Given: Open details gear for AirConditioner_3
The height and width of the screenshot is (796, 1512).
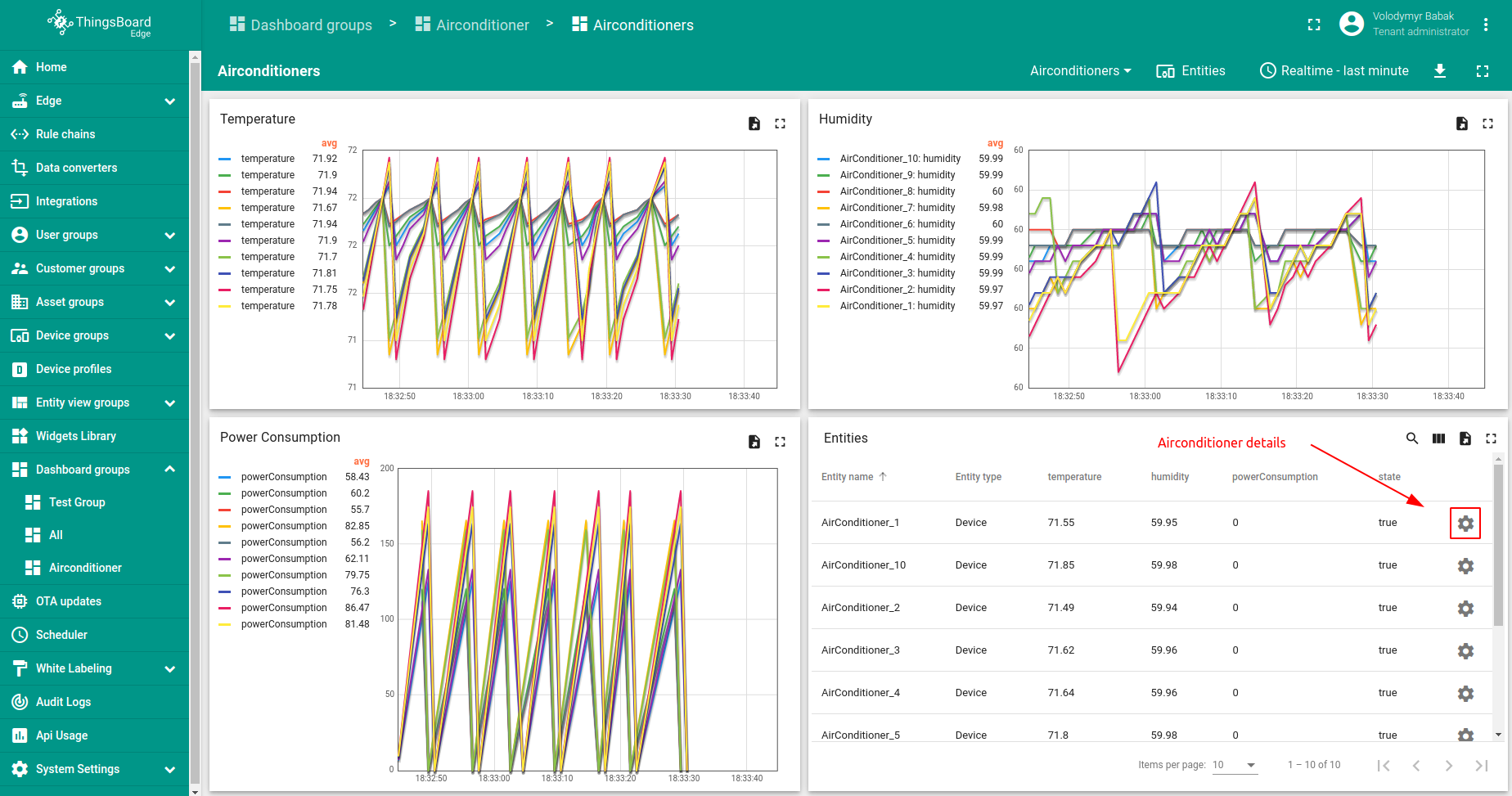Looking at the screenshot, I should (x=1465, y=650).
